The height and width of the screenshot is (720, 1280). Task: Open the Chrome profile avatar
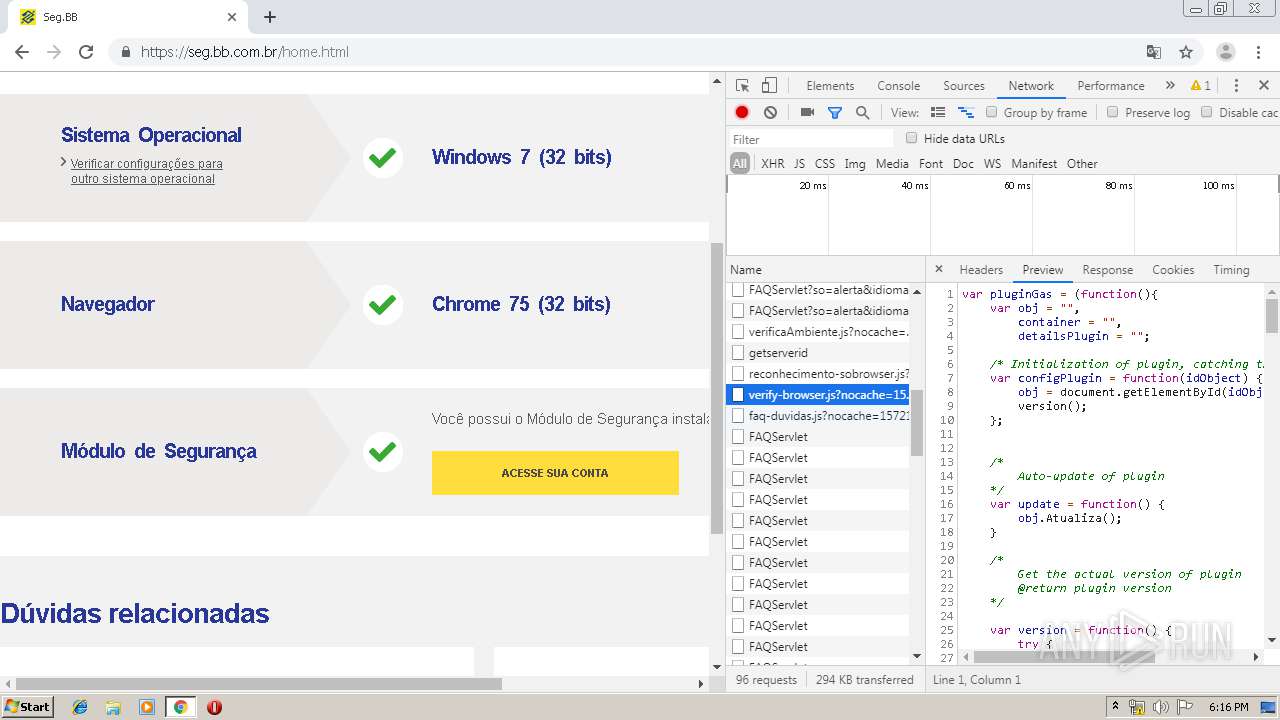(1226, 52)
